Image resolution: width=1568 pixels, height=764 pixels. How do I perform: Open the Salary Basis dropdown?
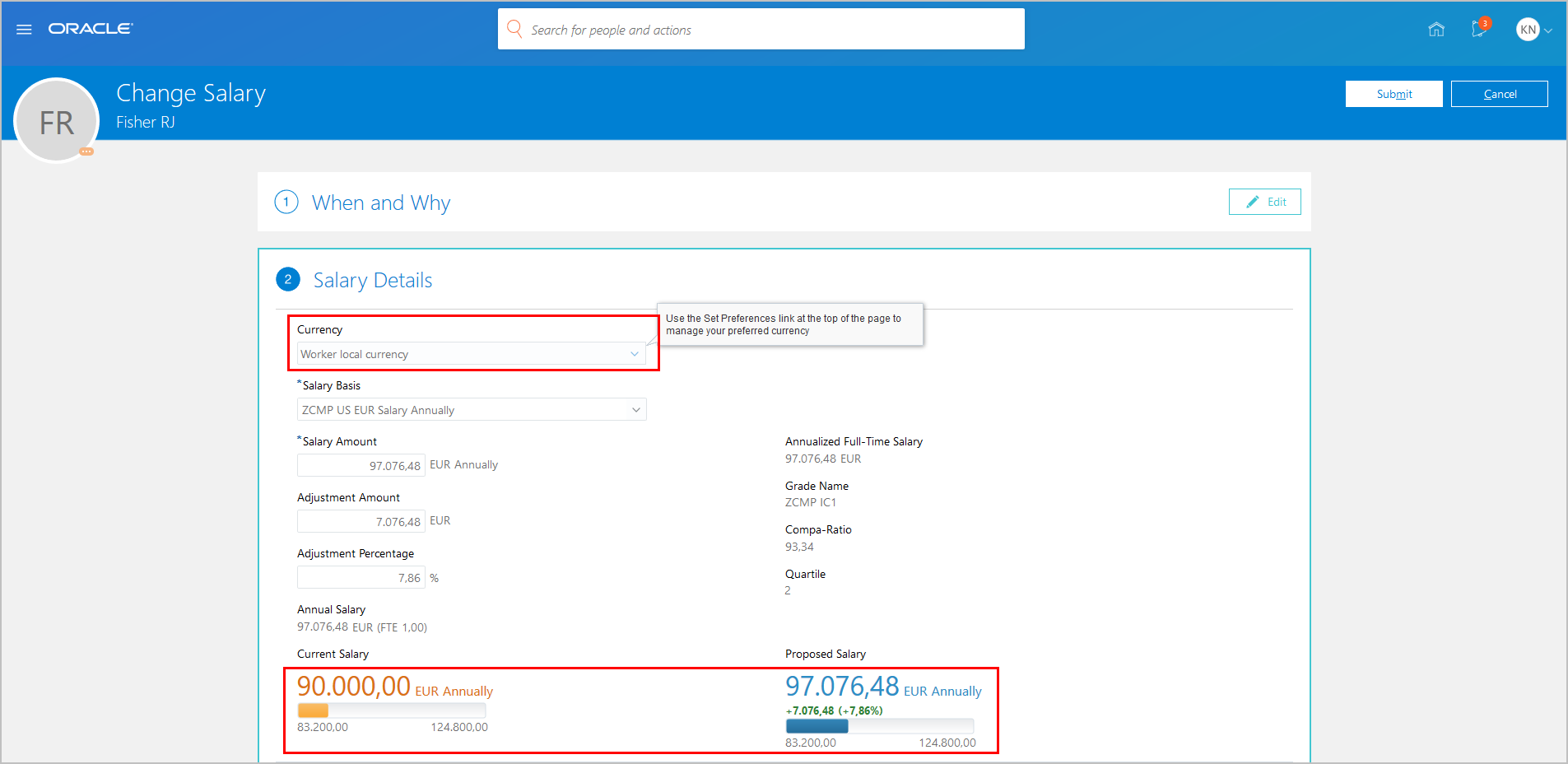click(472, 410)
